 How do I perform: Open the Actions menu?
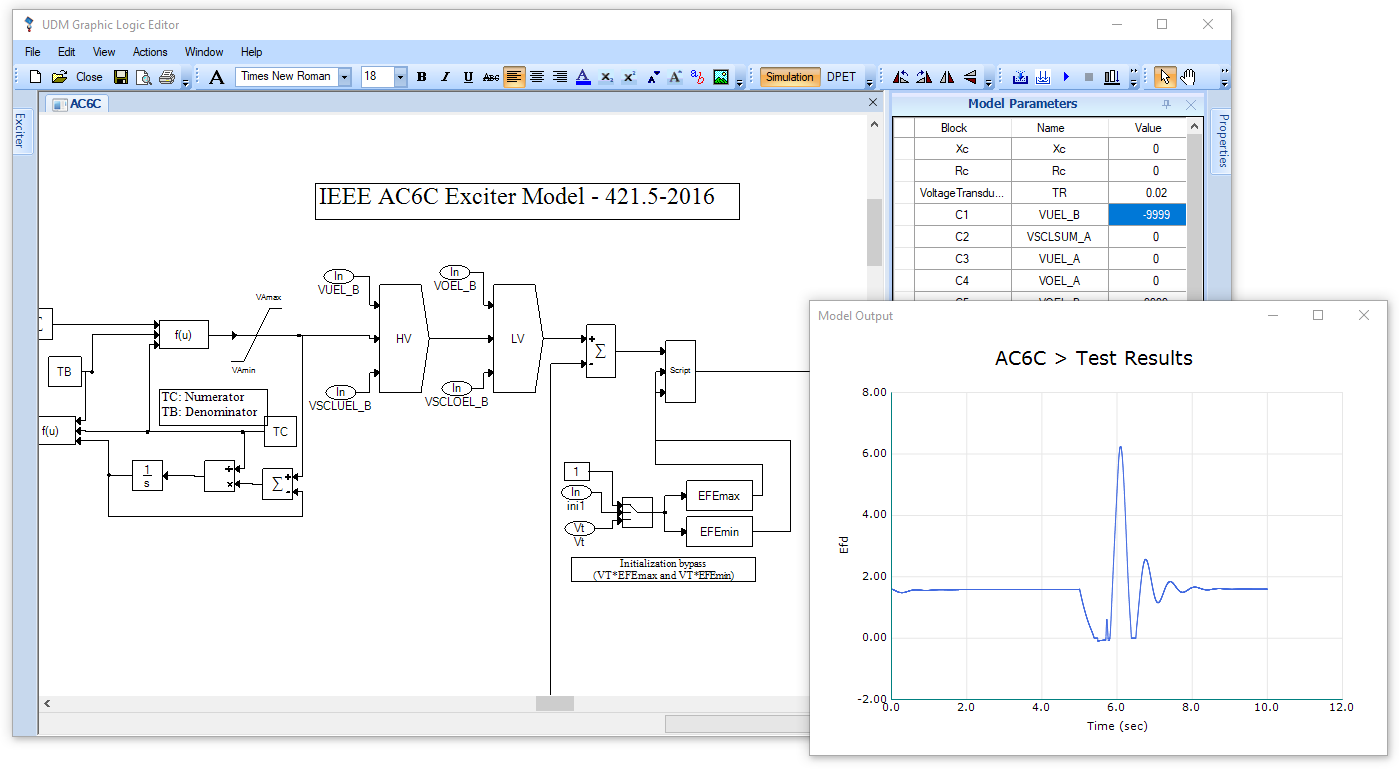click(x=150, y=52)
